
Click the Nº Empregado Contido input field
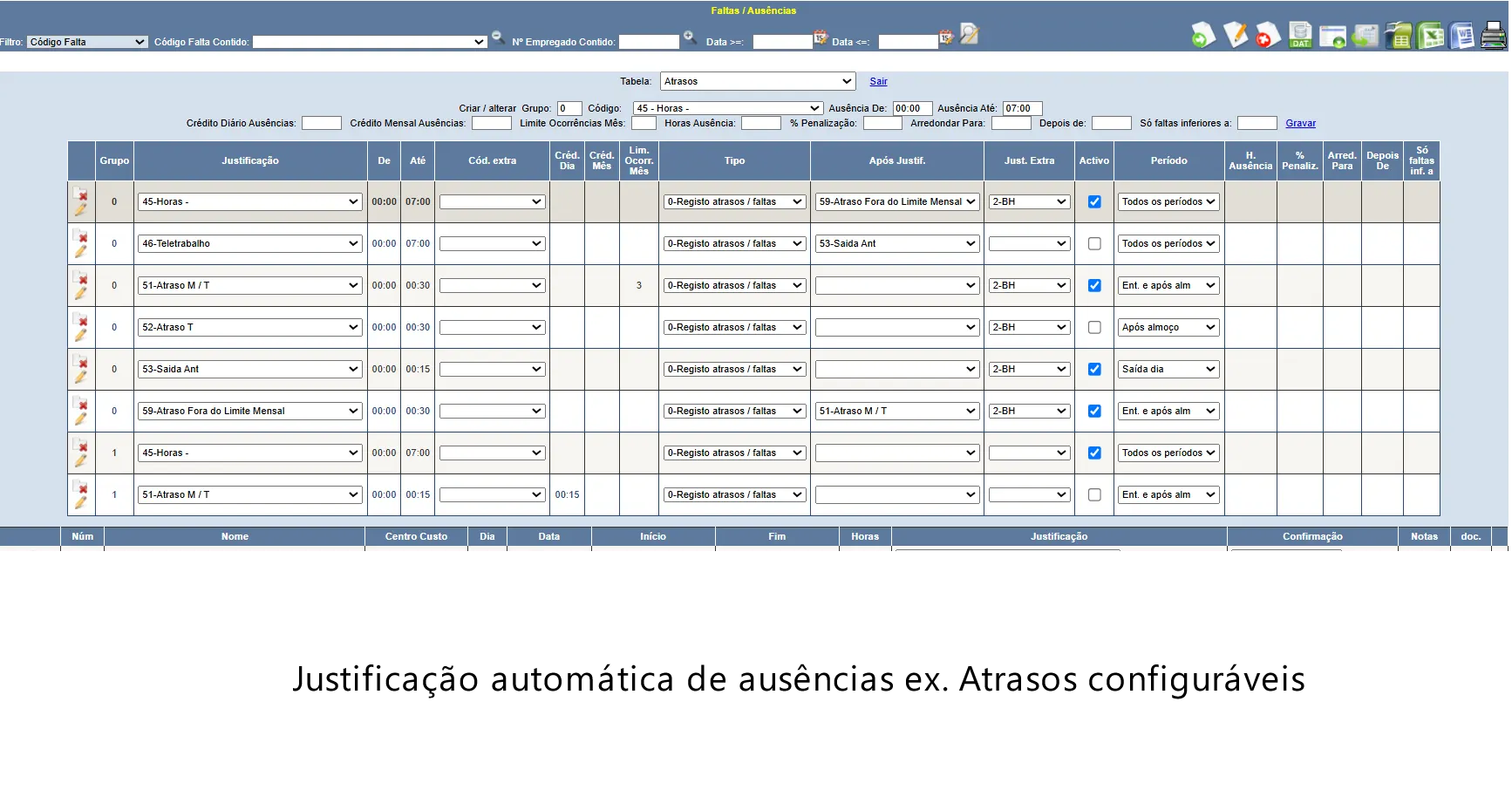tap(649, 42)
